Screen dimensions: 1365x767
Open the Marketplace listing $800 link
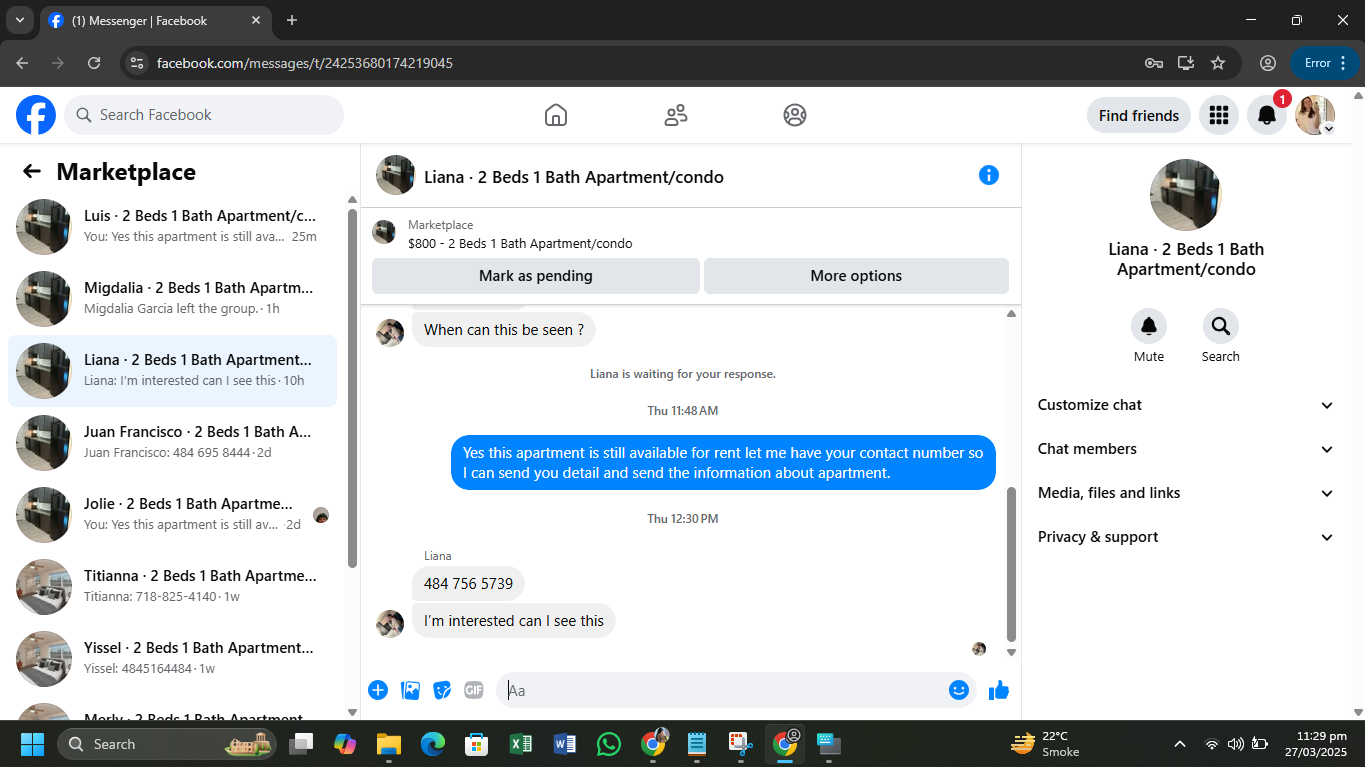pyautogui.click(x=520, y=243)
